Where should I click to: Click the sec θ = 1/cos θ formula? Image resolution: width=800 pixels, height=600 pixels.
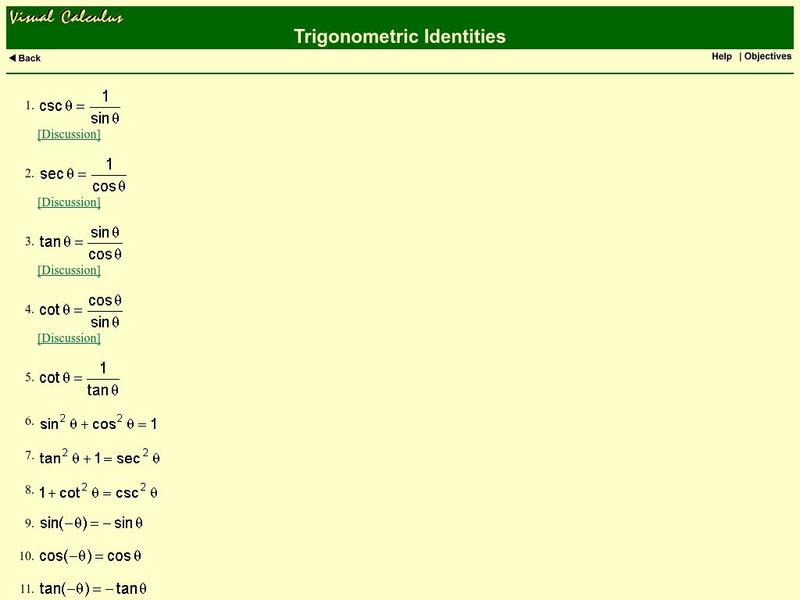pyautogui.click(x=83, y=174)
